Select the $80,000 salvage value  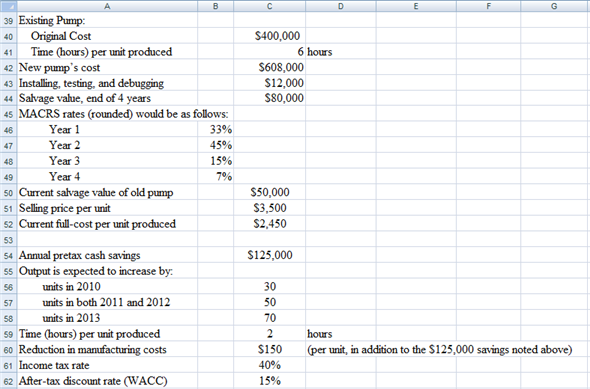click(x=269, y=98)
